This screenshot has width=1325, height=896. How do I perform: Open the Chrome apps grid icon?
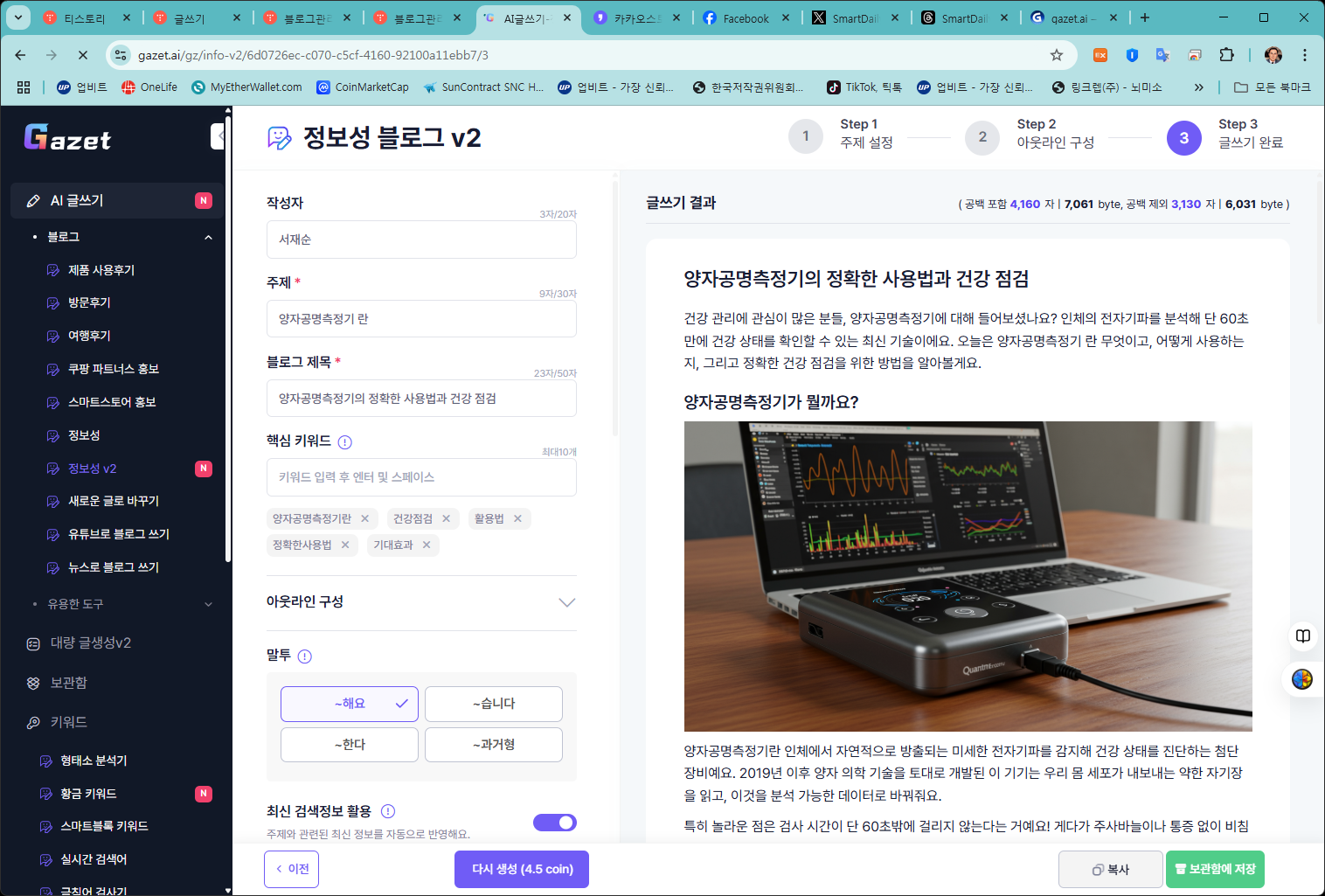point(24,87)
